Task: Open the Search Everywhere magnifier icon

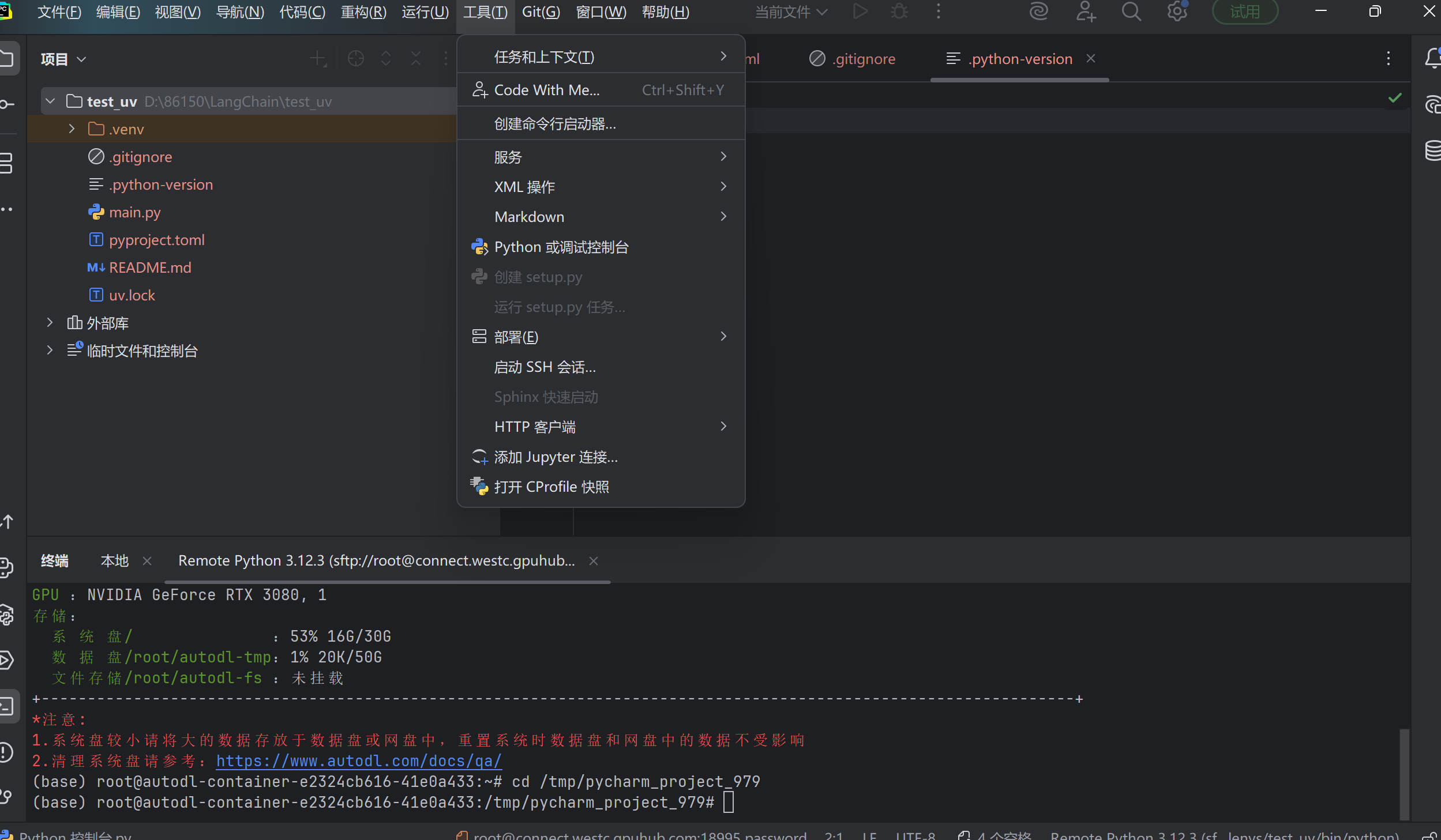Action: click(1131, 12)
